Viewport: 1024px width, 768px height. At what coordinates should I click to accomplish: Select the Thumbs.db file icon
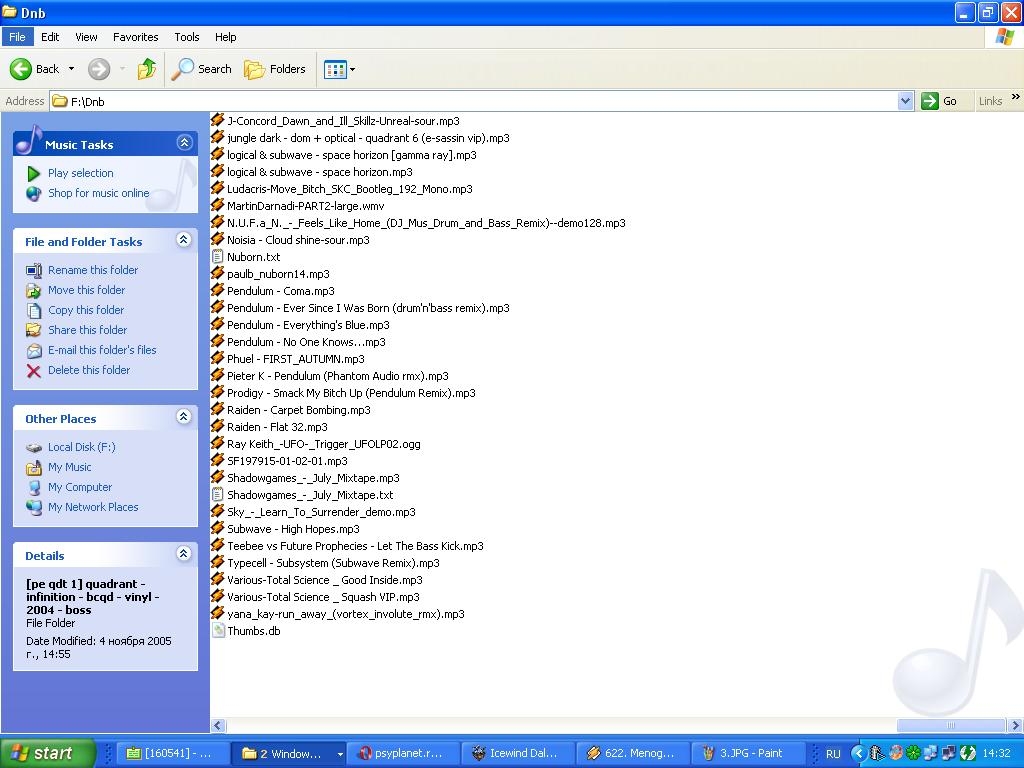click(x=218, y=631)
